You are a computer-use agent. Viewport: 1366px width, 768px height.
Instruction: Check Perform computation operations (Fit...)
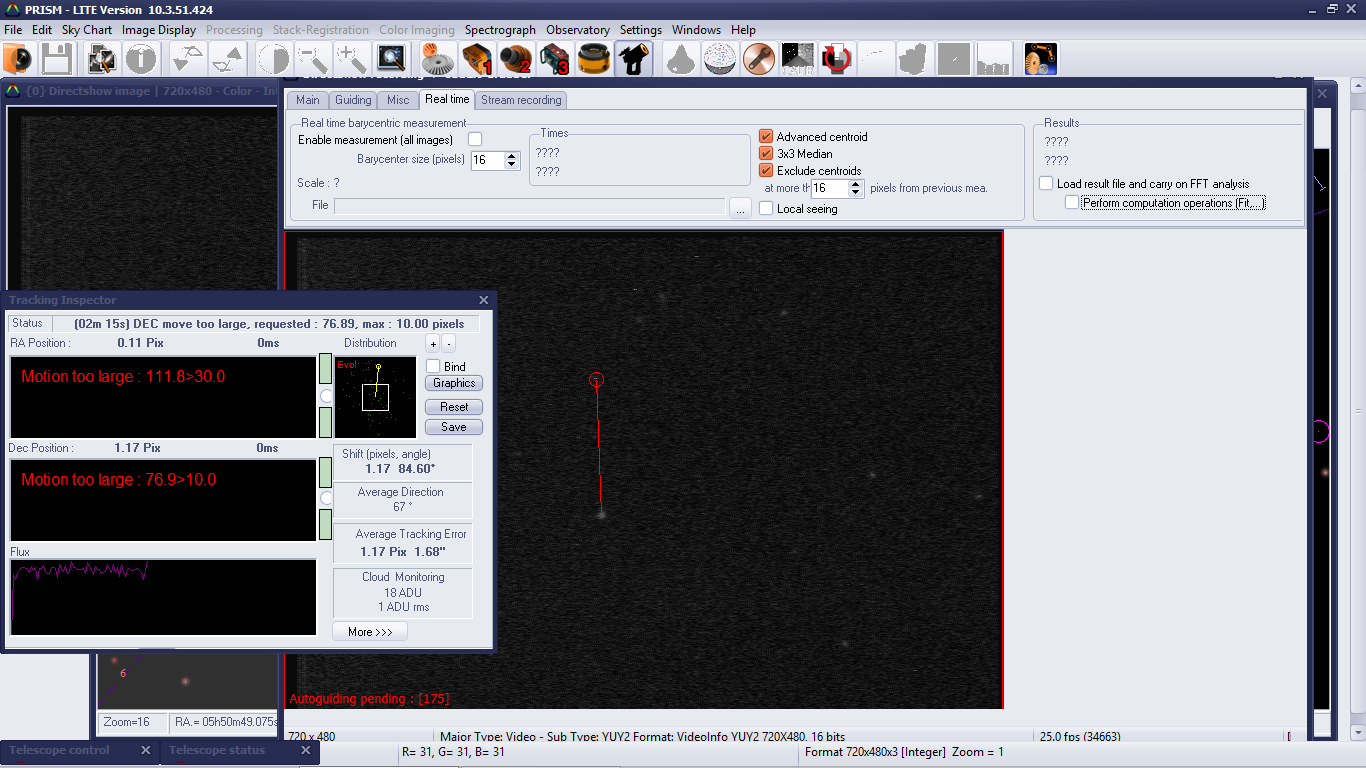click(1072, 202)
